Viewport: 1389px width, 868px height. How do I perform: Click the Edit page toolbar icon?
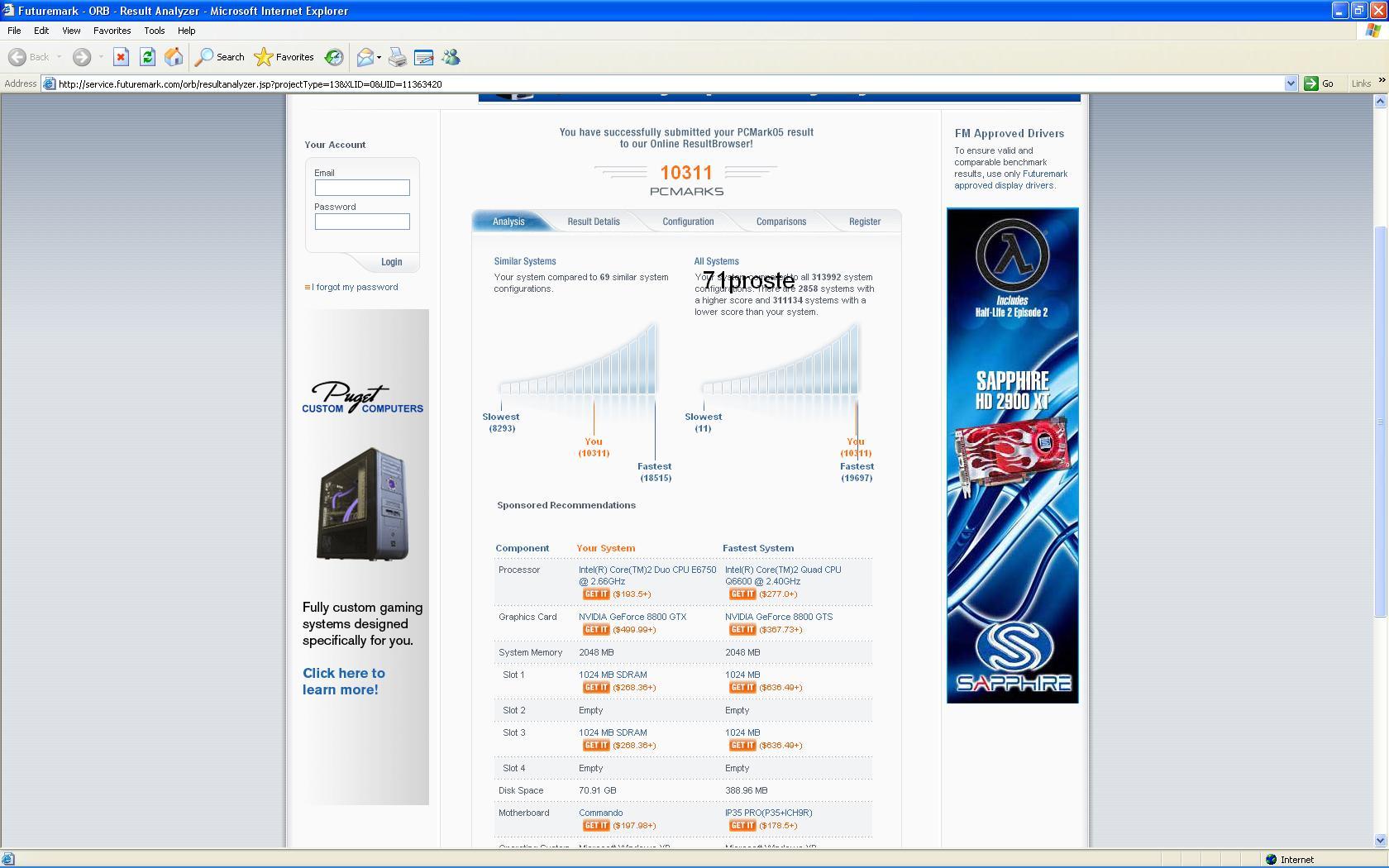click(x=423, y=57)
